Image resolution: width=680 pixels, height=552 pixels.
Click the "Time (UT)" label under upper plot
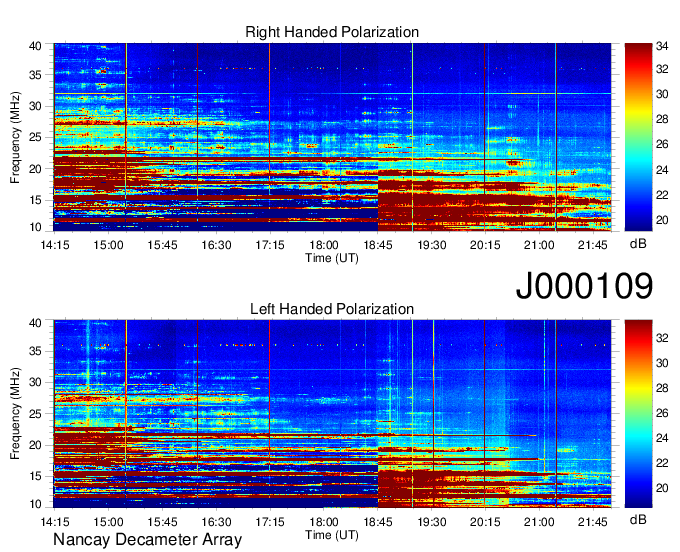[x=332, y=258]
